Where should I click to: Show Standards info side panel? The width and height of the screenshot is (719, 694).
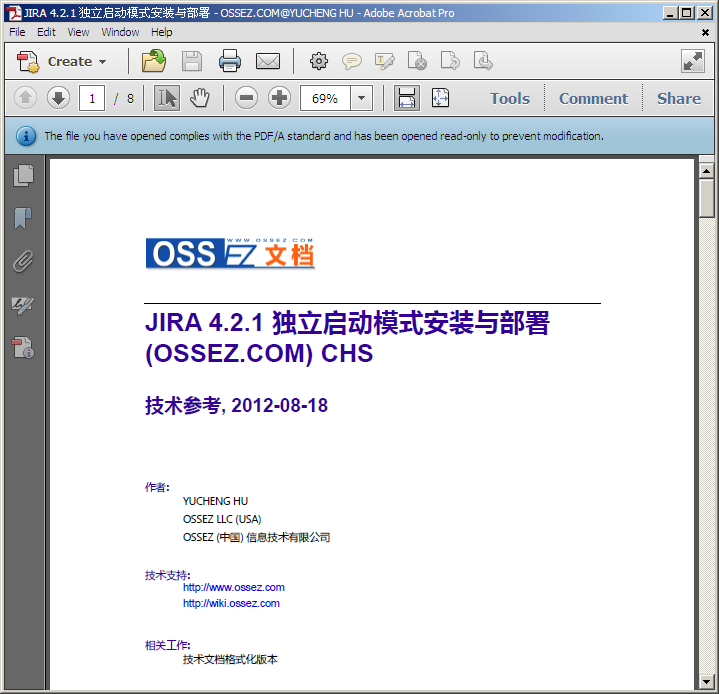click(23, 348)
